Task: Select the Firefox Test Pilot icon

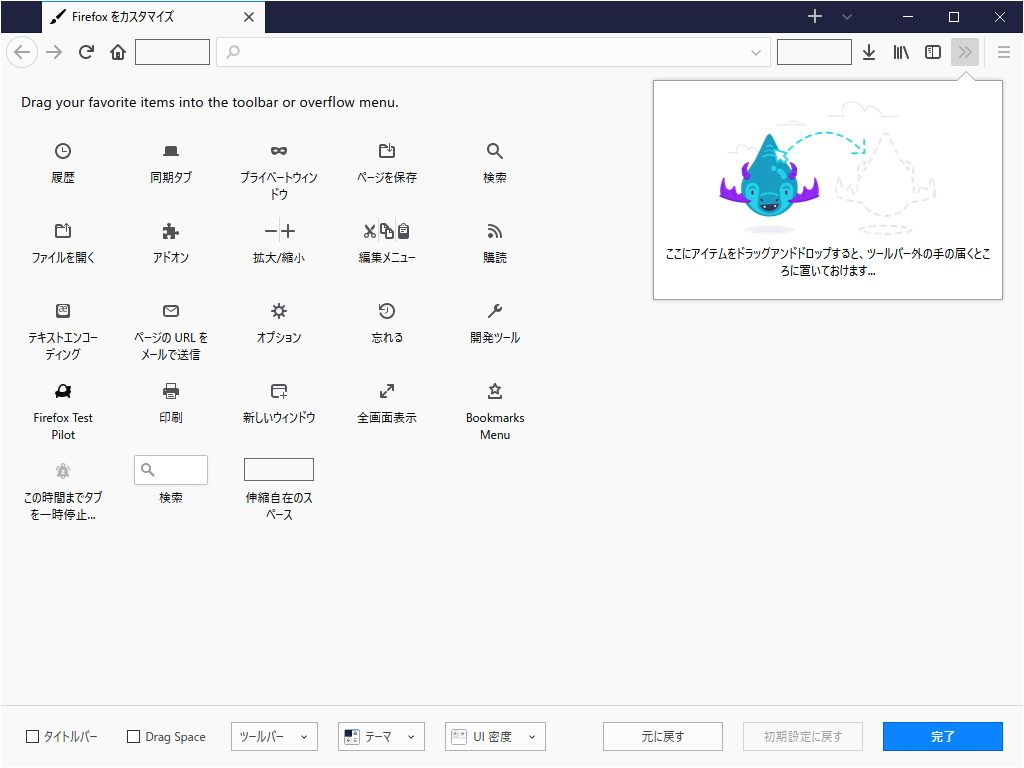Action: tap(63, 391)
